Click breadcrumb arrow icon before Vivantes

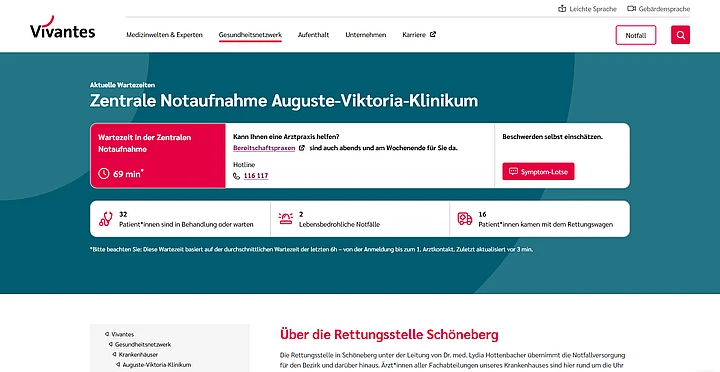107,334
